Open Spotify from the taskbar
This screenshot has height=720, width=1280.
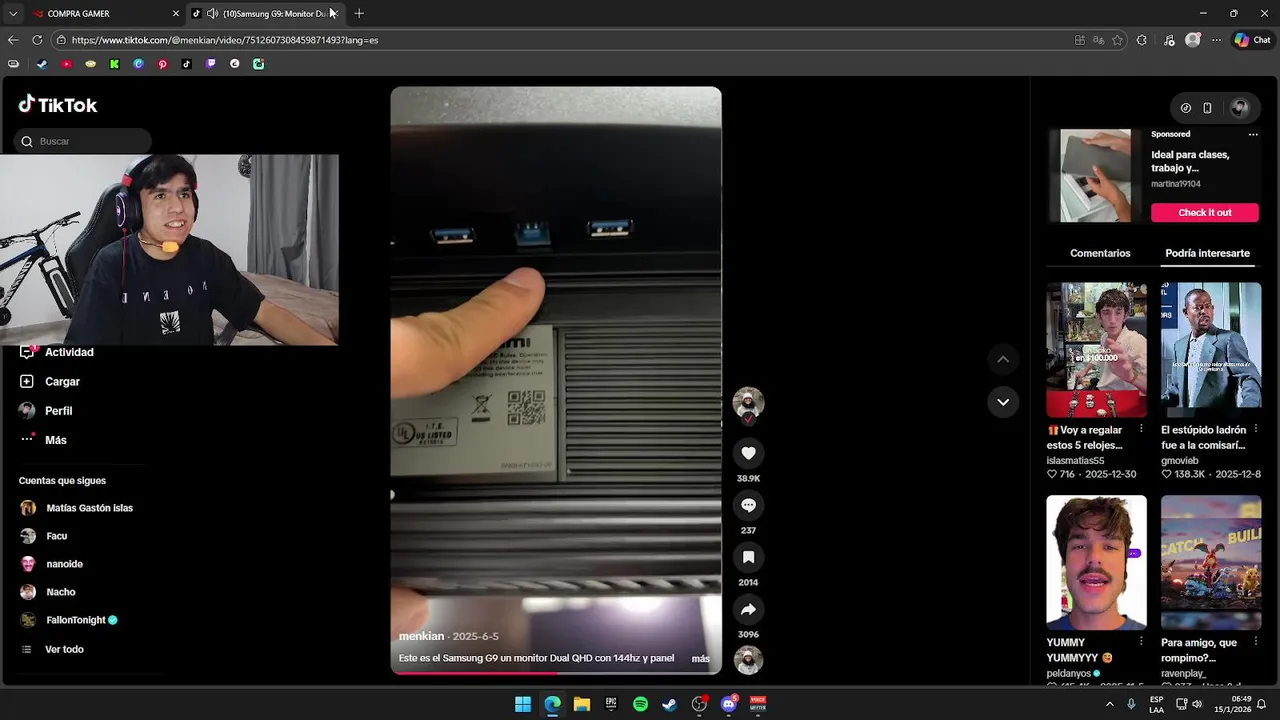coord(640,704)
